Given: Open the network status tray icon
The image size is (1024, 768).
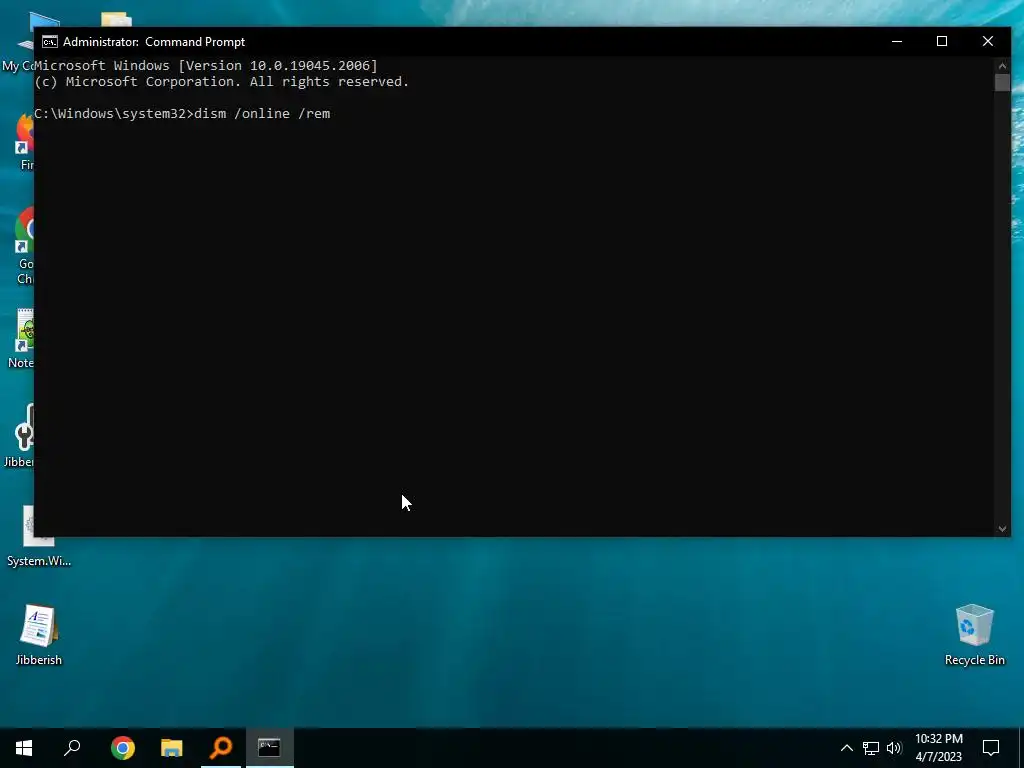Looking at the screenshot, I should pyautogui.click(x=871, y=748).
